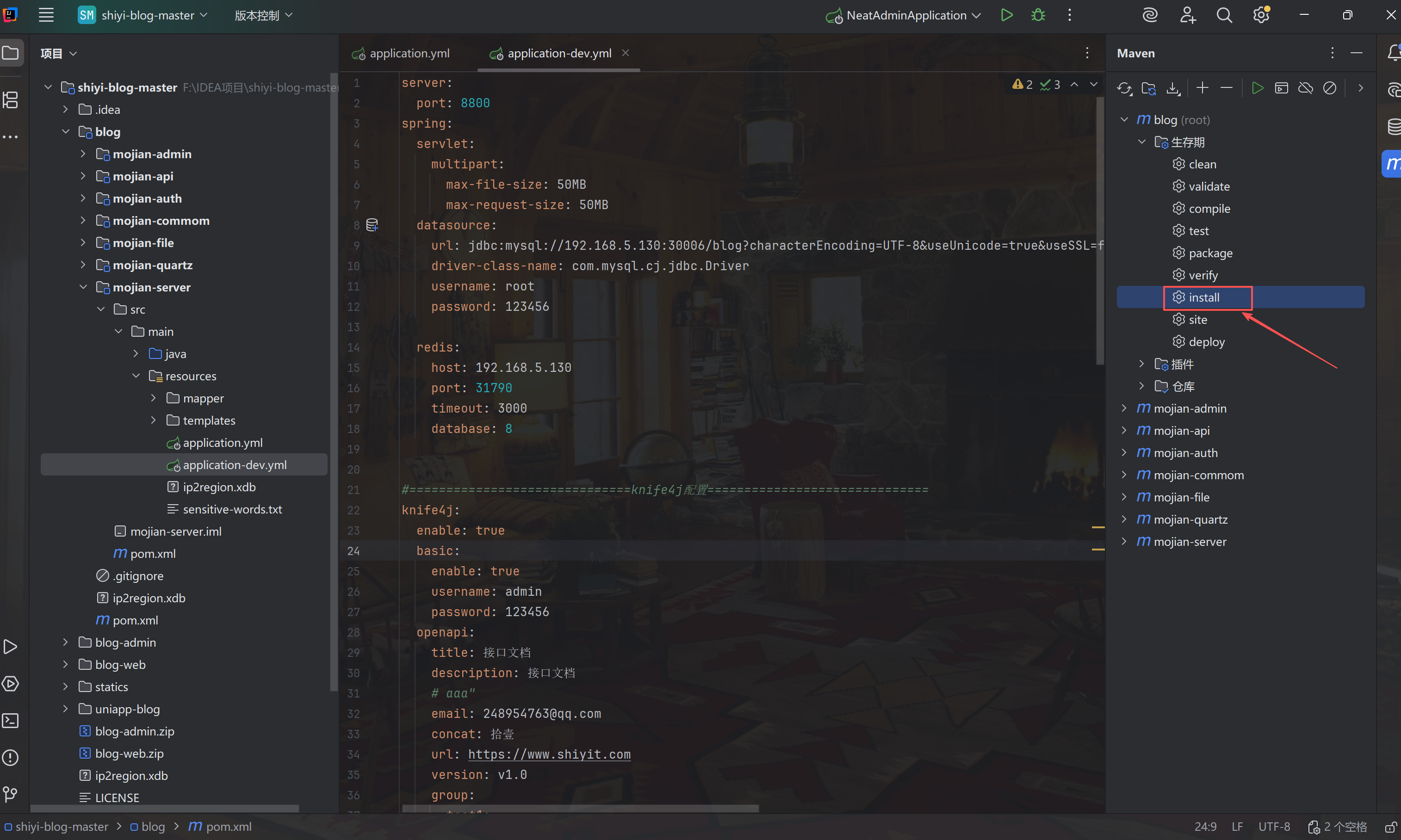Open the Git tool window icon in the left sidebar
Viewport: 1401px width, 840px height.
(x=11, y=794)
